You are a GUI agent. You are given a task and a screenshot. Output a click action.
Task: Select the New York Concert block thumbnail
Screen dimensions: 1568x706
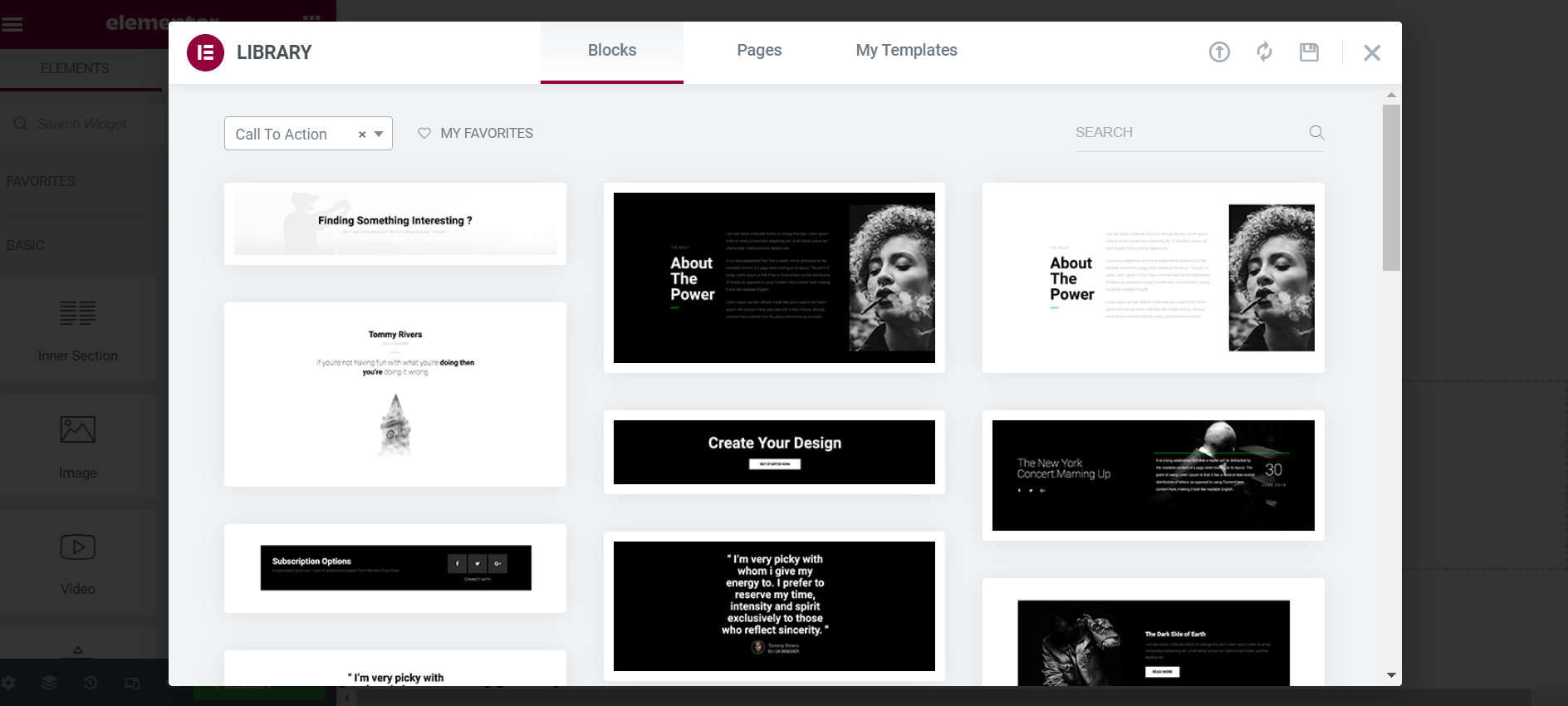point(1153,475)
